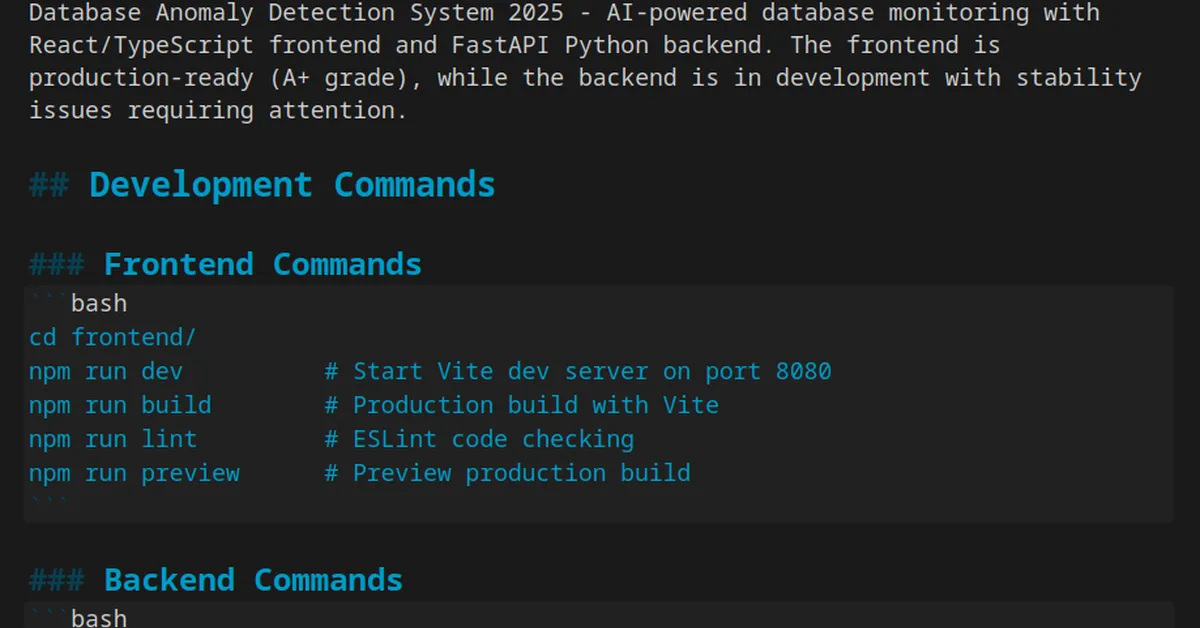Select the phrase Database Anomaly Detection System 2025
Viewport: 1200px width, 628px height.
[x=295, y=13]
